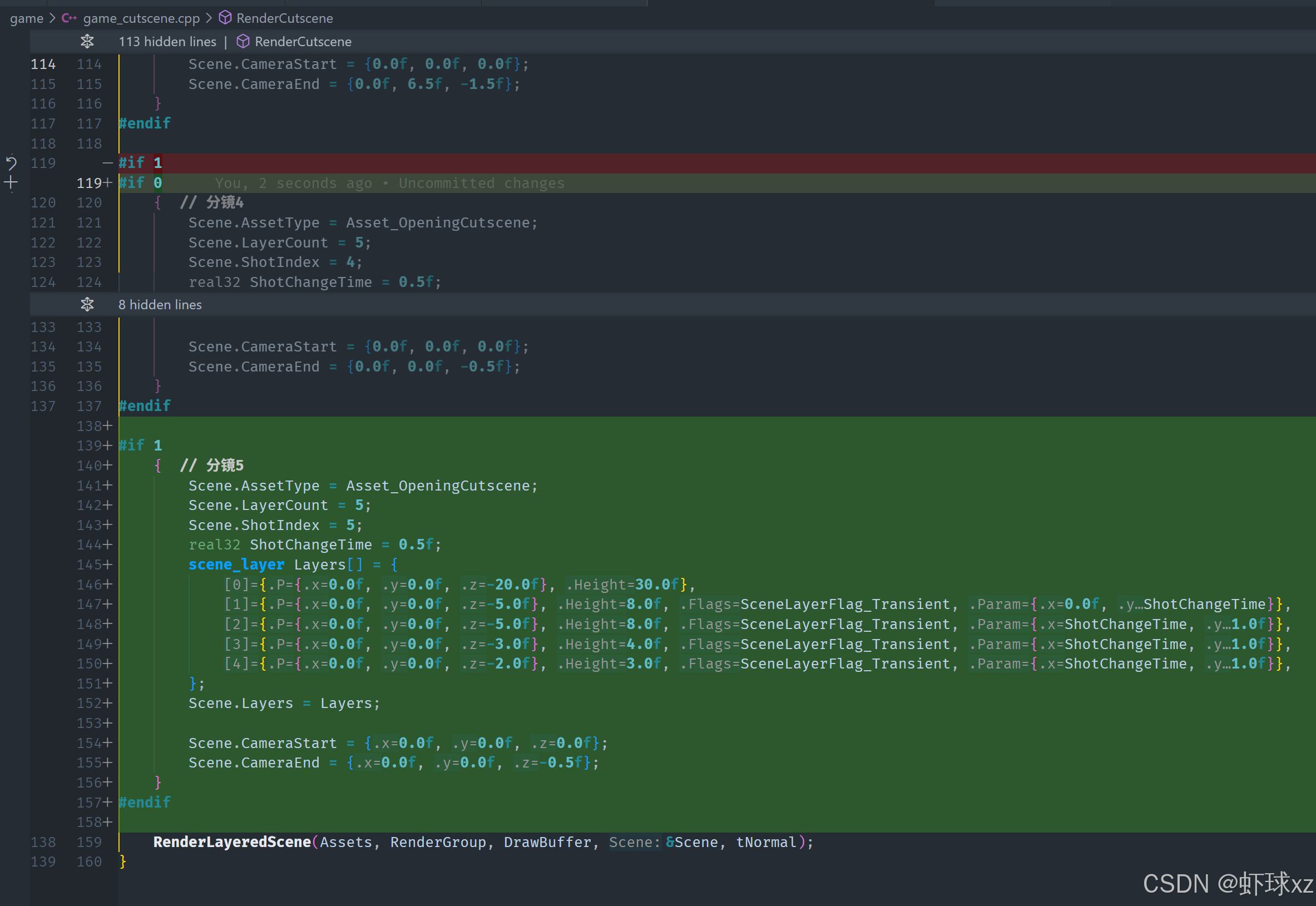Viewport: 1316px width, 906px height.
Task: Click minus marker on deleted line 119
Action: pyautogui.click(x=108, y=164)
